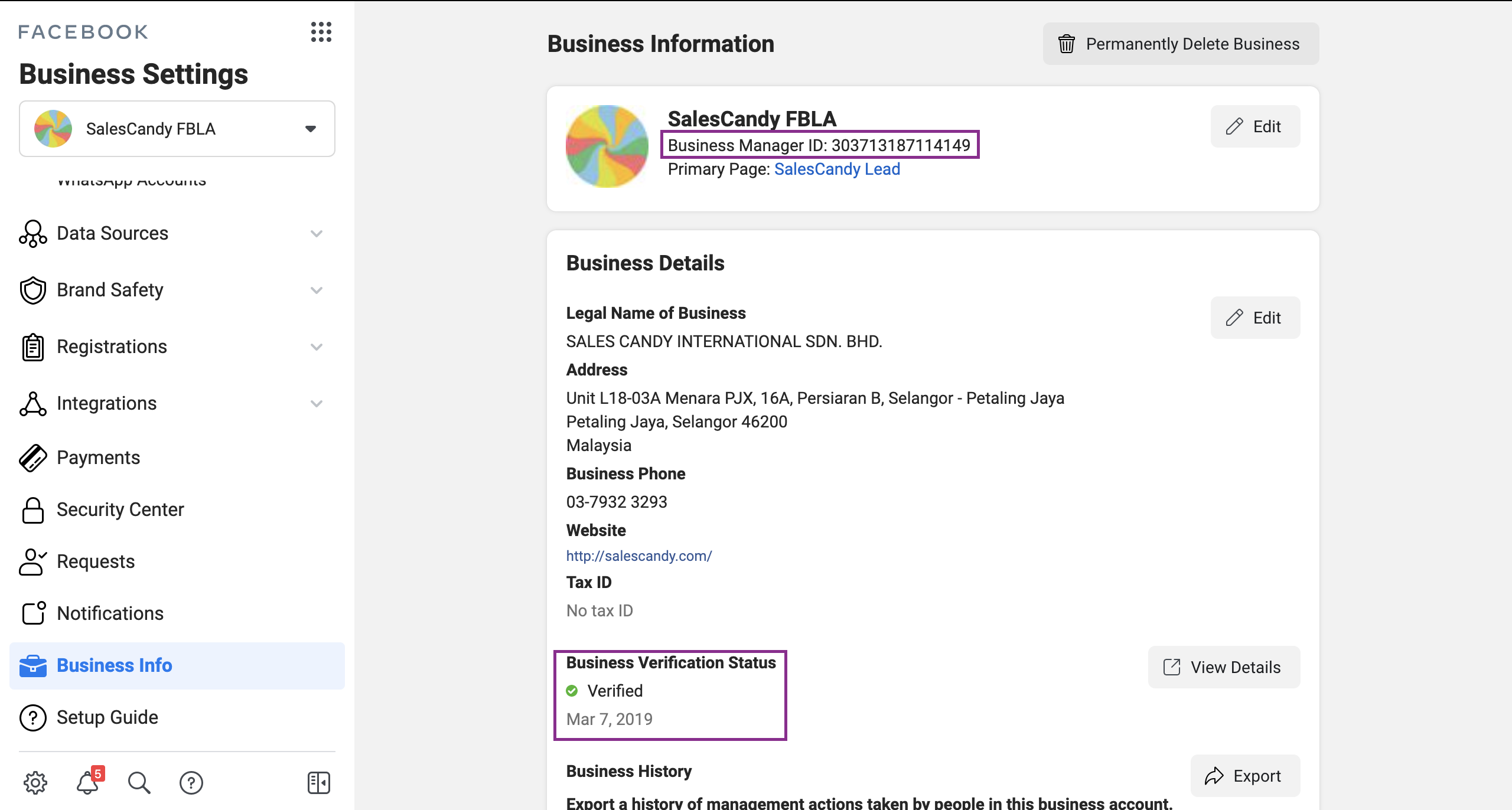Click the Security Center lock icon
The height and width of the screenshot is (810, 1512).
tap(33, 510)
